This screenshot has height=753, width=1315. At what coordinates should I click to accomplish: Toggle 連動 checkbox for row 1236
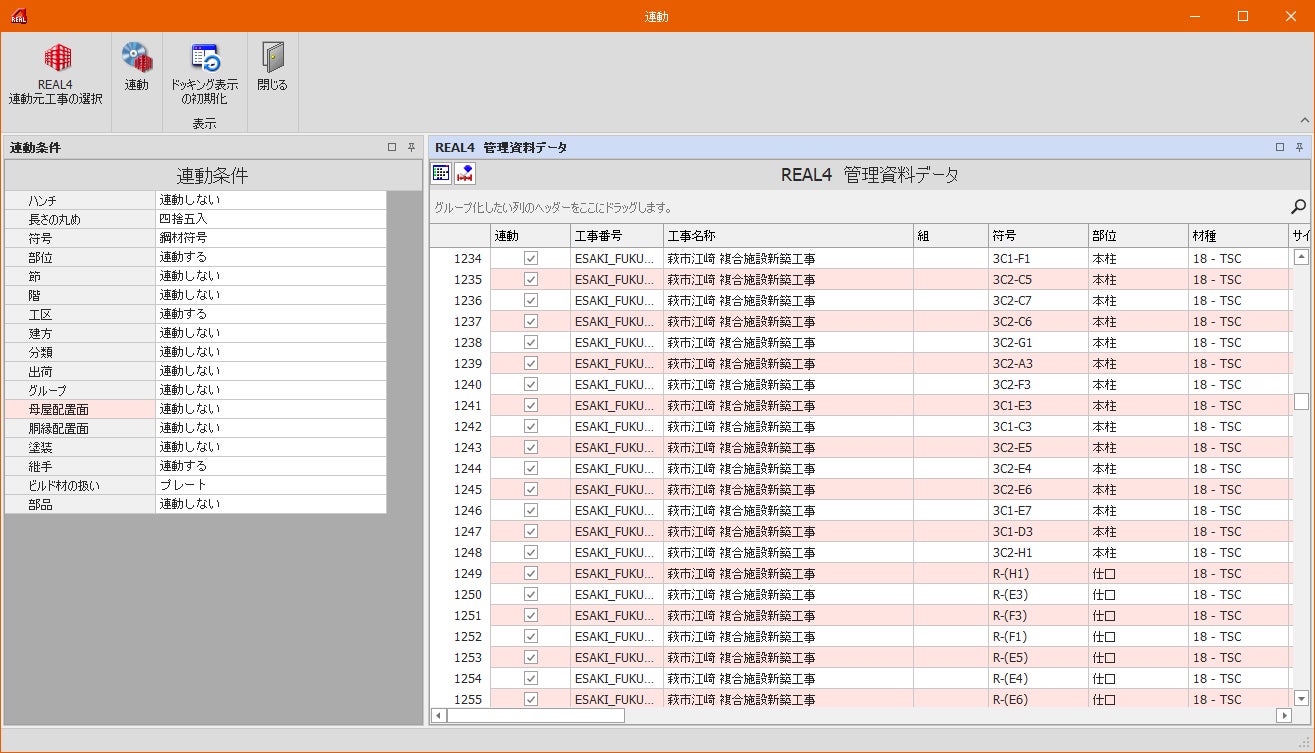(531, 300)
